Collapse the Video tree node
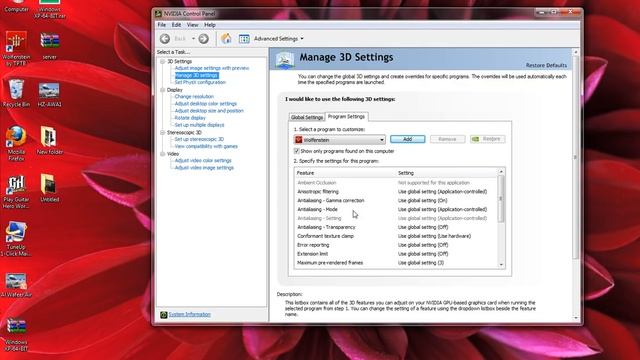The height and width of the screenshot is (360, 640). coord(162,154)
